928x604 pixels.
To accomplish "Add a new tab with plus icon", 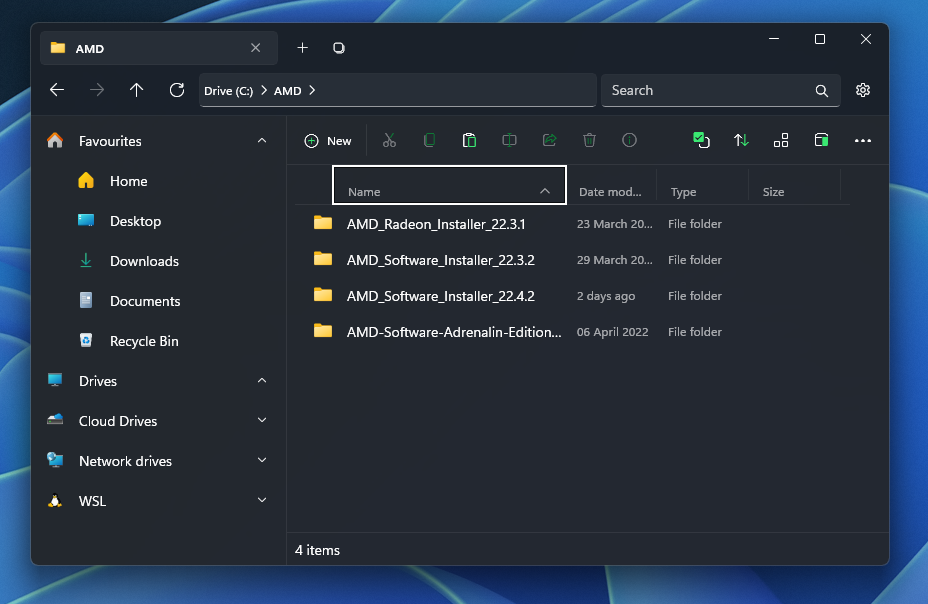I will (x=302, y=48).
